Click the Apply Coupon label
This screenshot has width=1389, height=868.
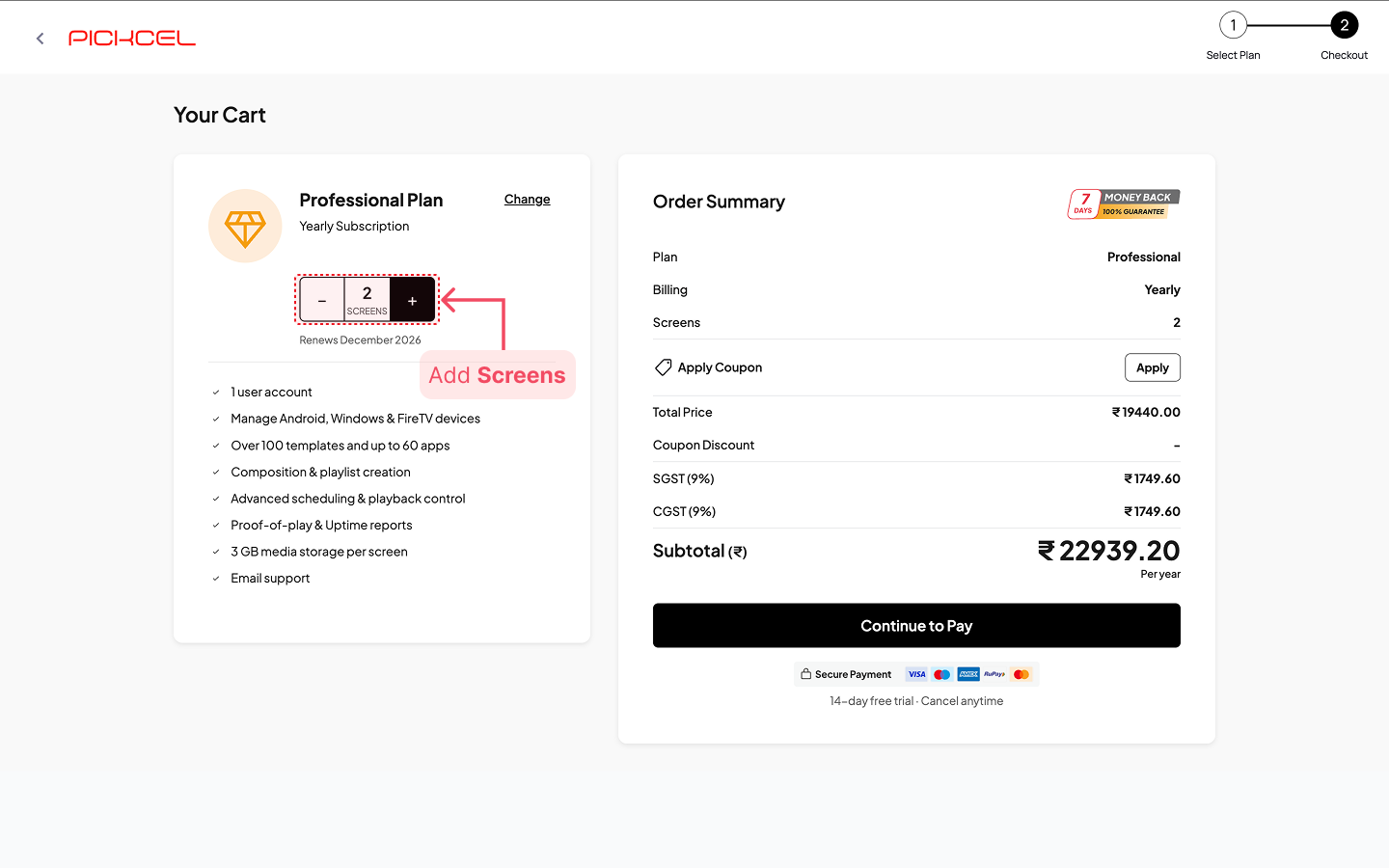720,367
